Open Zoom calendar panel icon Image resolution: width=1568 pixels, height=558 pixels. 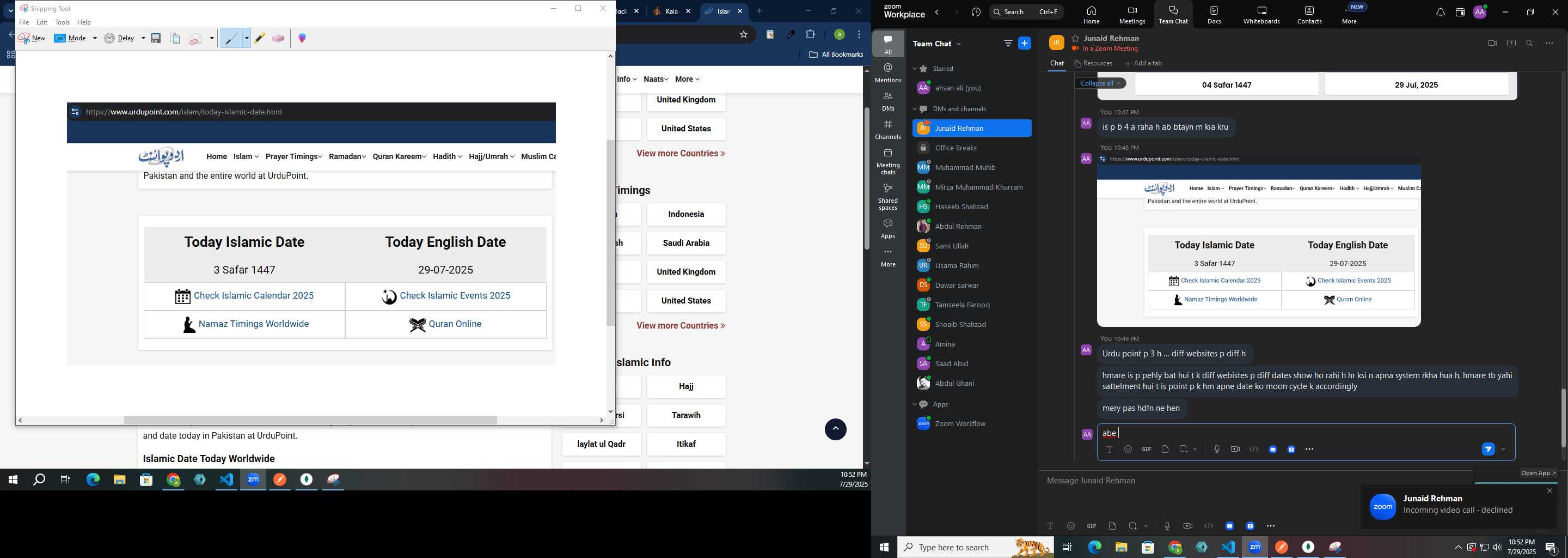(x=1460, y=12)
